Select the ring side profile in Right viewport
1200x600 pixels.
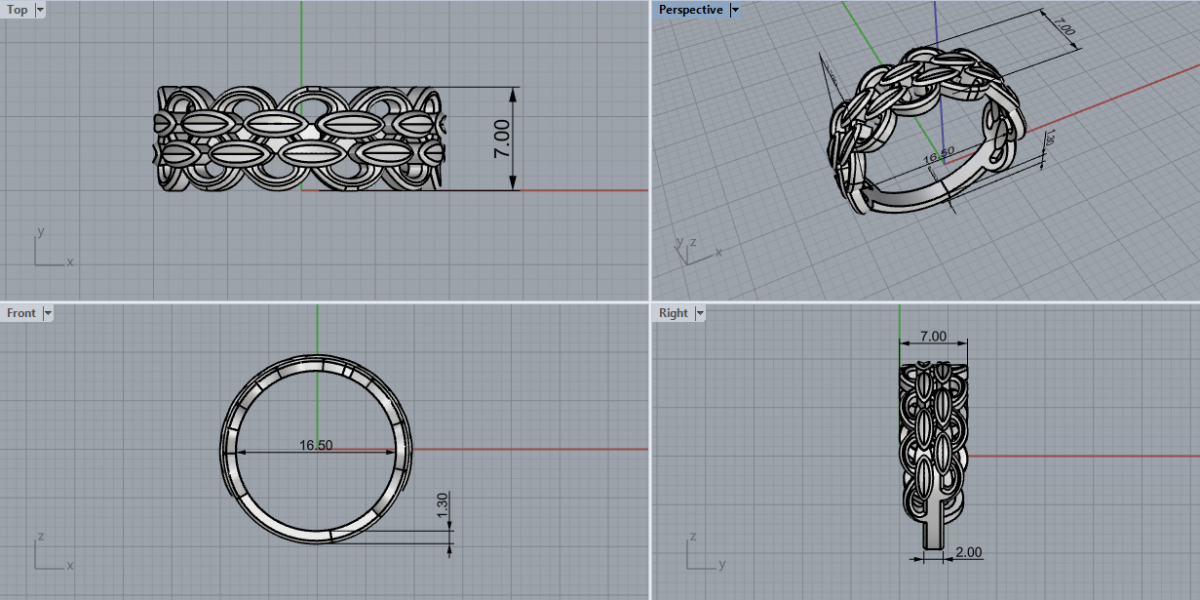[x=933, y=440]
